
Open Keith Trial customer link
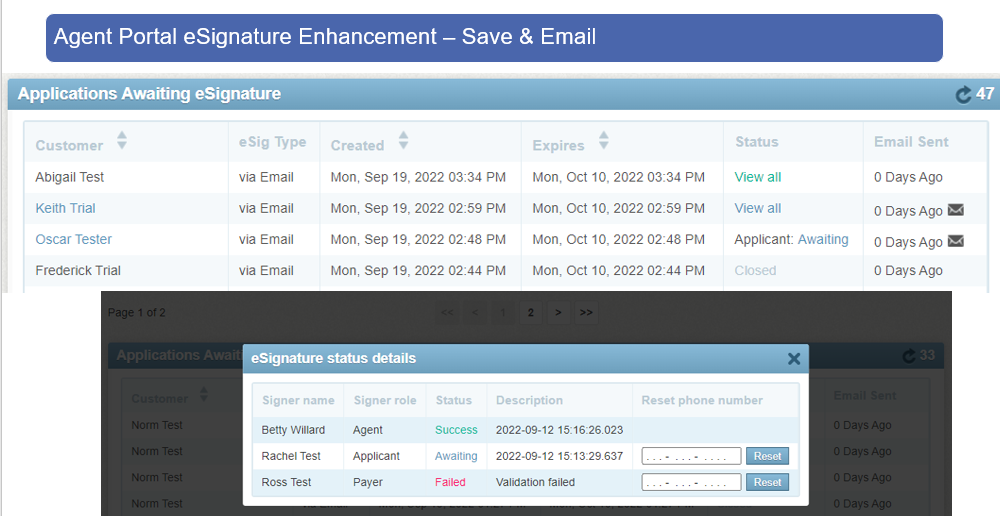[65, 208]
